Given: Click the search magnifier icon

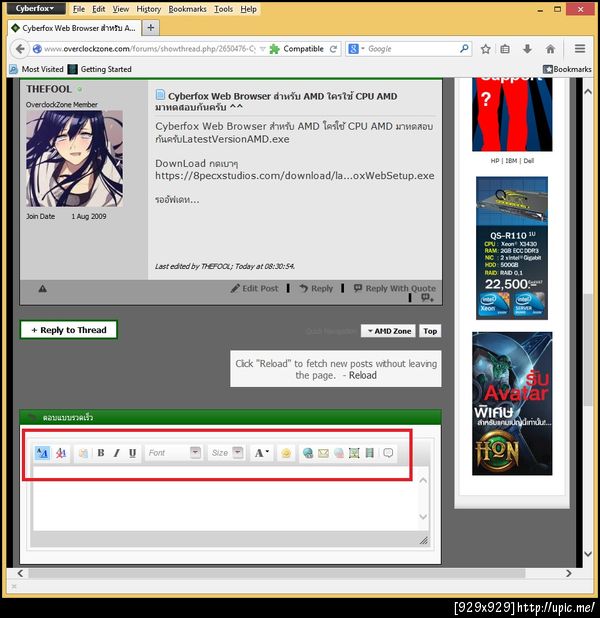Looking at the screenshot, I should pos(464,48).
